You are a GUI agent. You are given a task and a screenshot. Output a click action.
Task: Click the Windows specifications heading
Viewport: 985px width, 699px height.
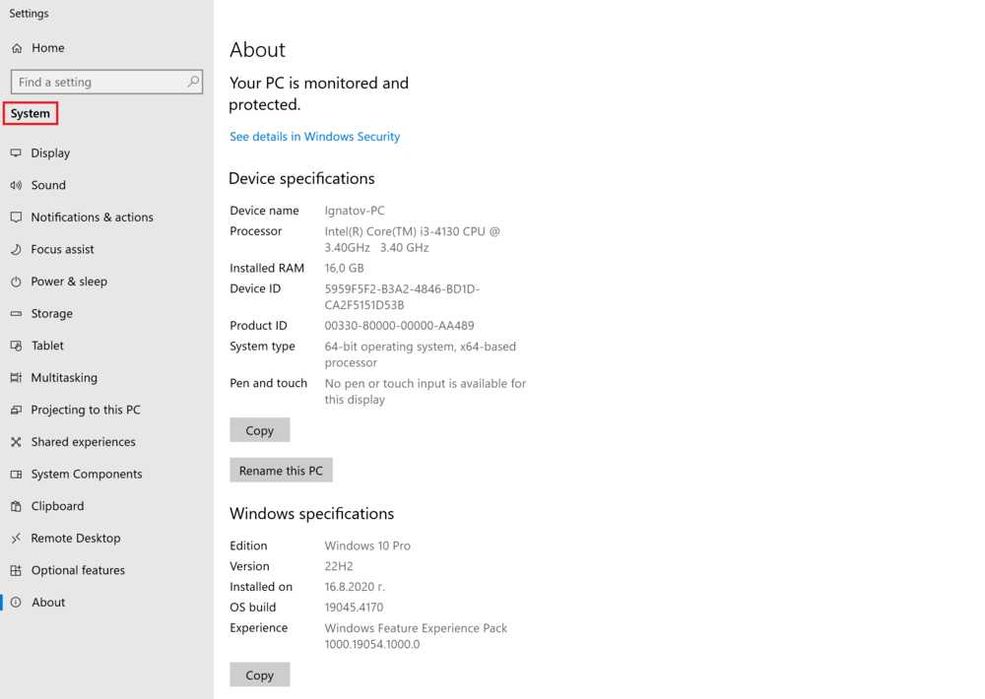(x=312, y=514)
